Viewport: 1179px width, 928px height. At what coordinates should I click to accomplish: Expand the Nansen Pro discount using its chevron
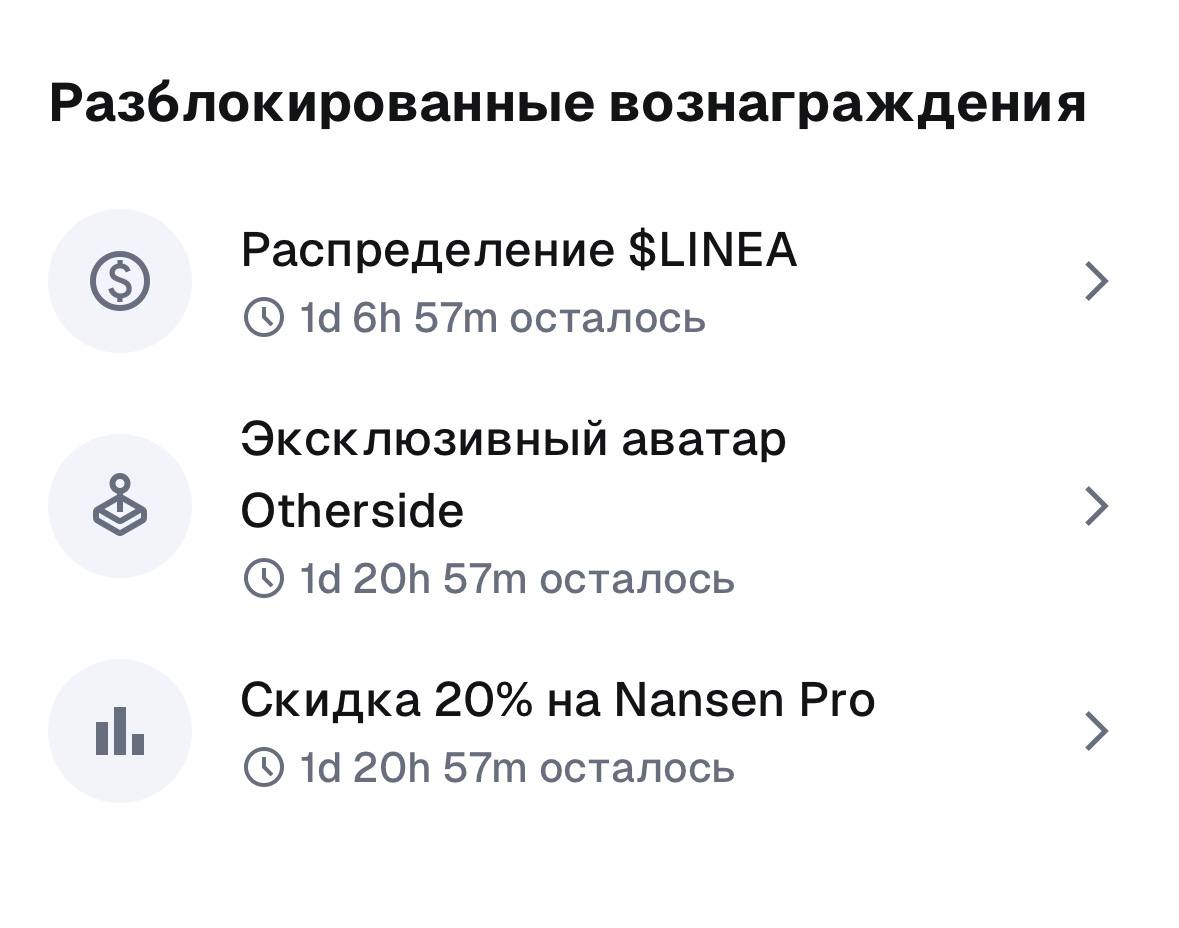point(1097,731)
